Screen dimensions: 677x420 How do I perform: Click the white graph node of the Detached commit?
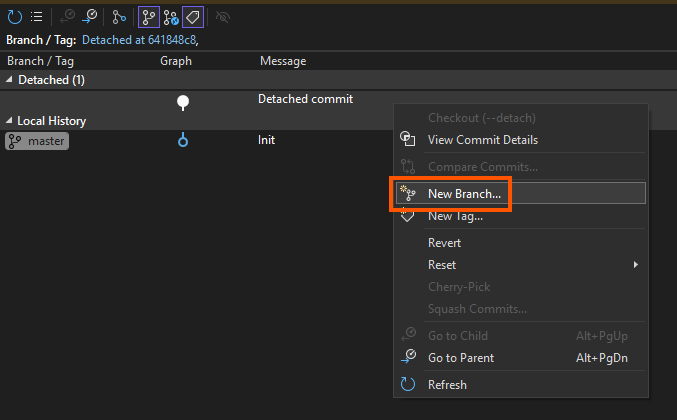tap(183, 102)
